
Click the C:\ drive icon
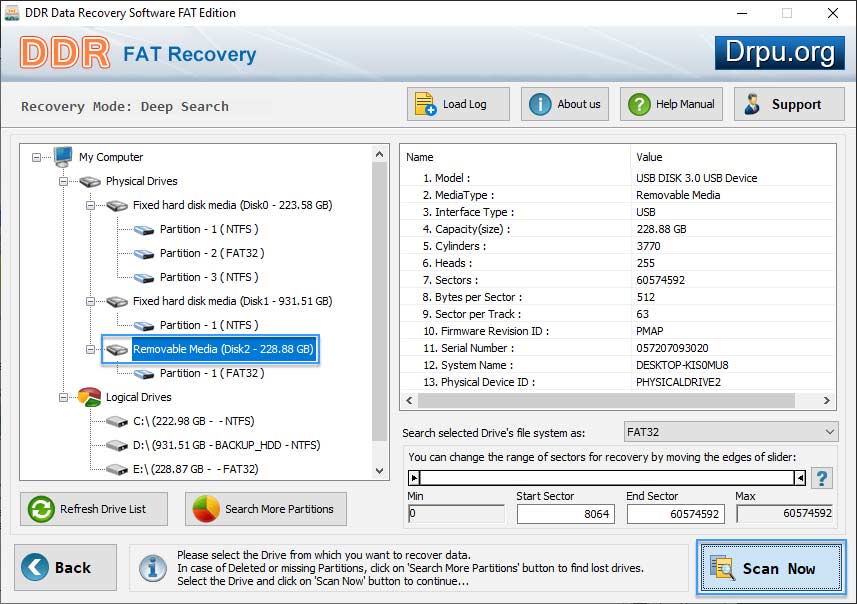click(x=117, y=421)
